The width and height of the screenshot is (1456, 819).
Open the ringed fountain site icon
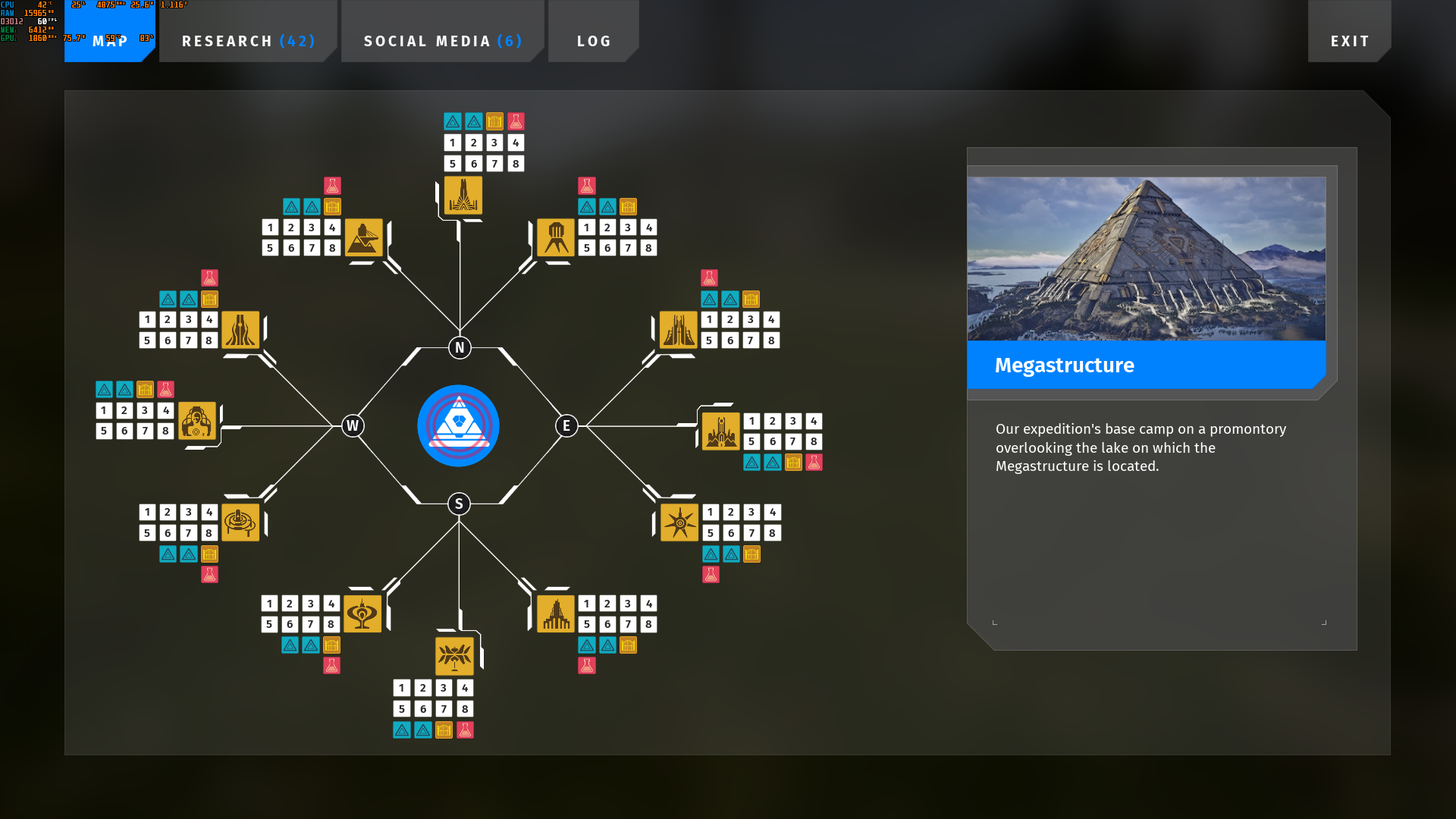[x=240, y=522]
